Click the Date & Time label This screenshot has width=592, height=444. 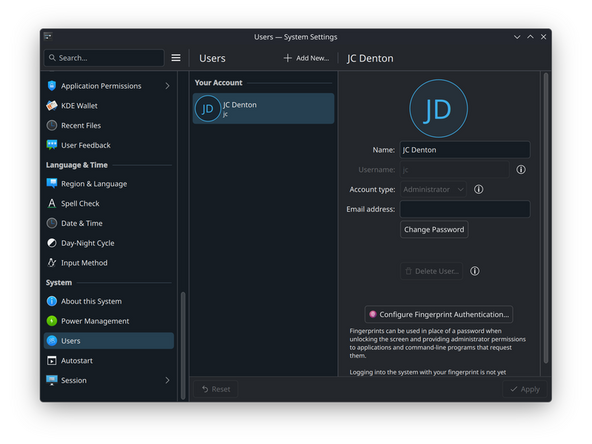tap(82, 223)
